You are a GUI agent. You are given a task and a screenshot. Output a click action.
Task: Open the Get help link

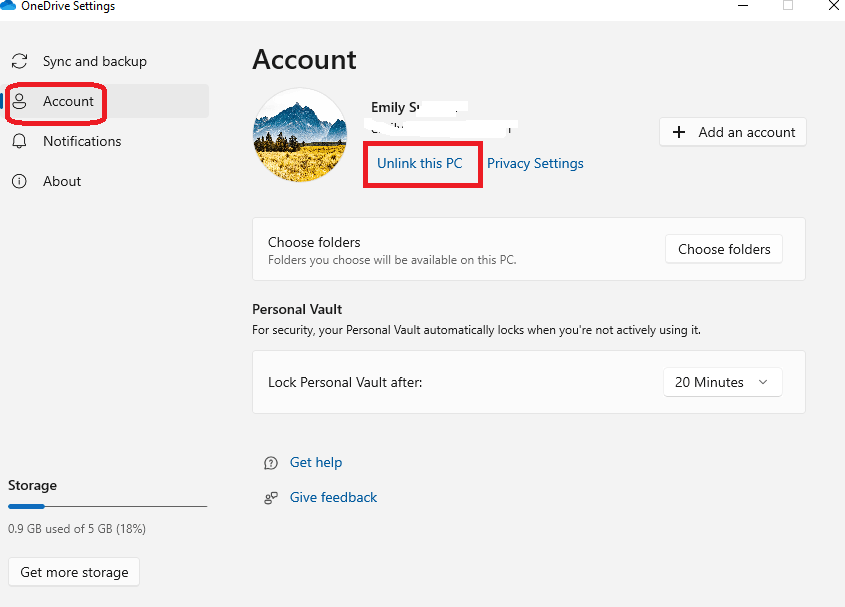[x=316, y=463]
